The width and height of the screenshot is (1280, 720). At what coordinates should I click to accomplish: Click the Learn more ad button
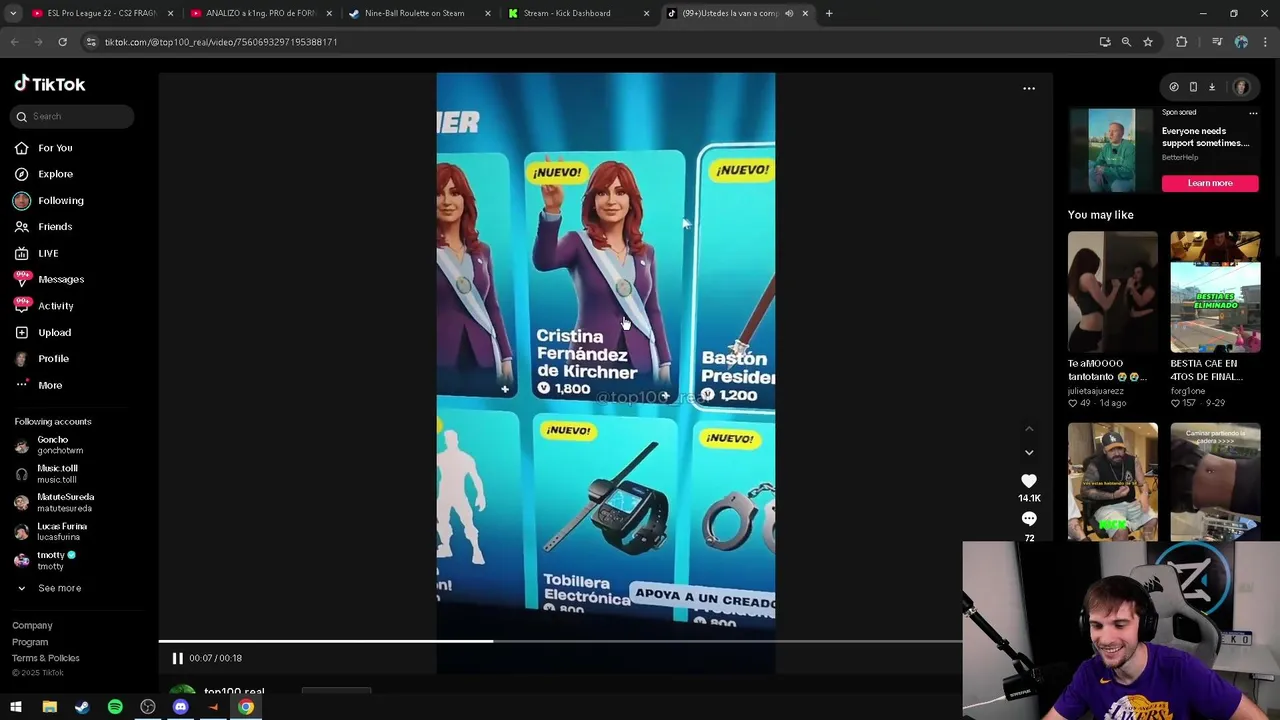(x=1210, y=183)
